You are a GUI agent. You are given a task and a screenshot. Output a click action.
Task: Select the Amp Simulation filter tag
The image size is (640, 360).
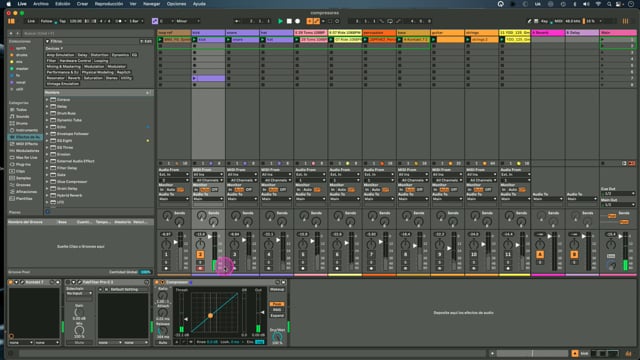[60, 55]
